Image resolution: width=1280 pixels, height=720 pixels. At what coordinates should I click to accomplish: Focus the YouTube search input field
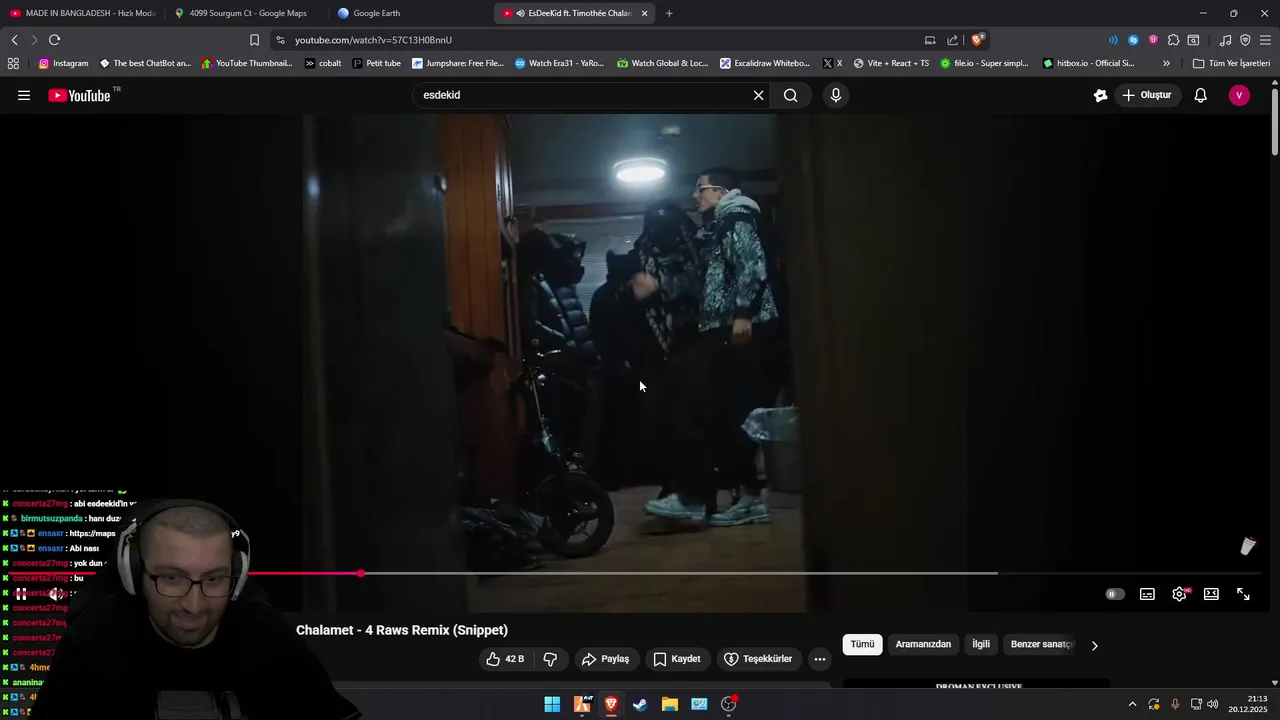(x=580, y=96)
